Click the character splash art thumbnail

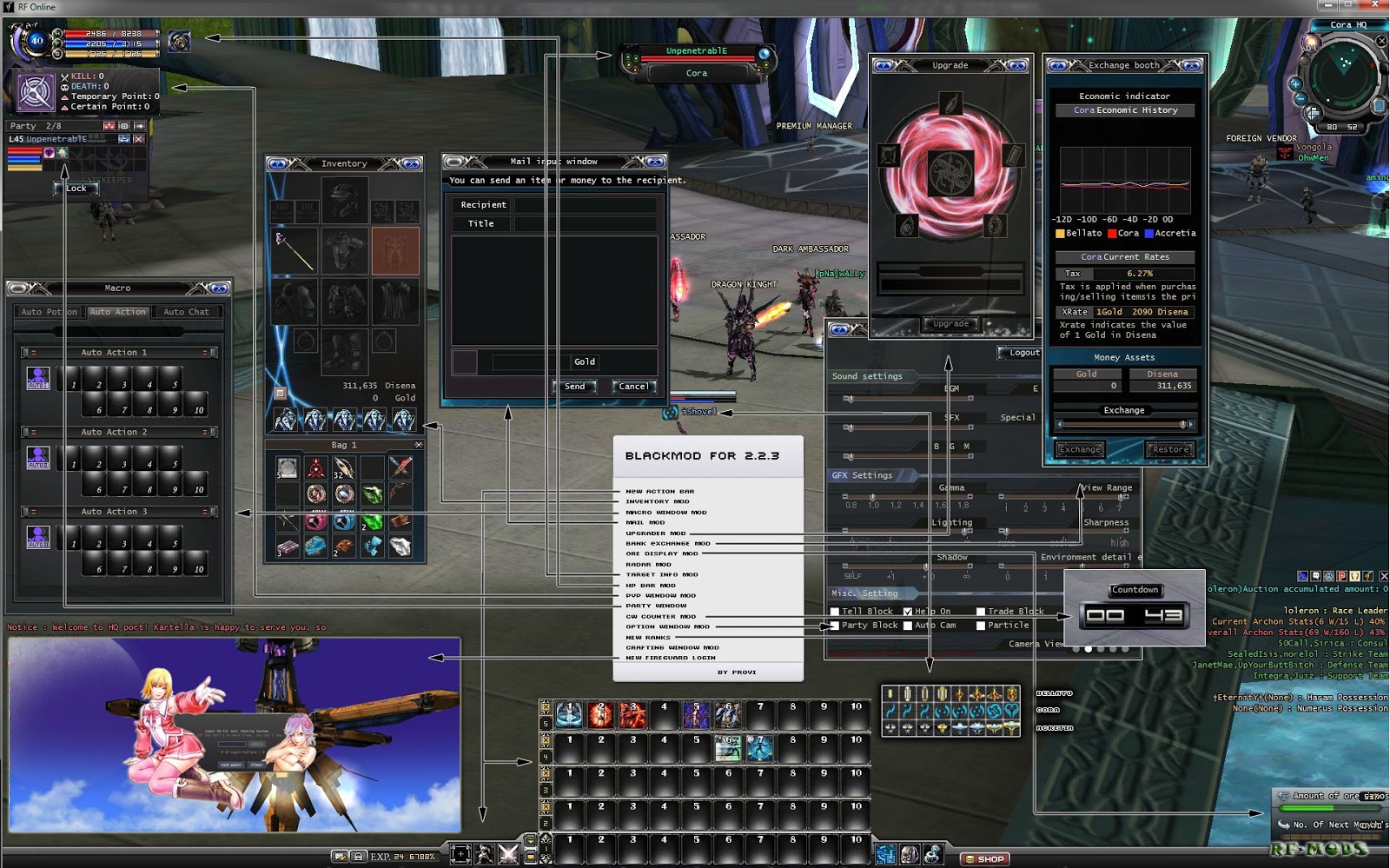tap(235, 735)
